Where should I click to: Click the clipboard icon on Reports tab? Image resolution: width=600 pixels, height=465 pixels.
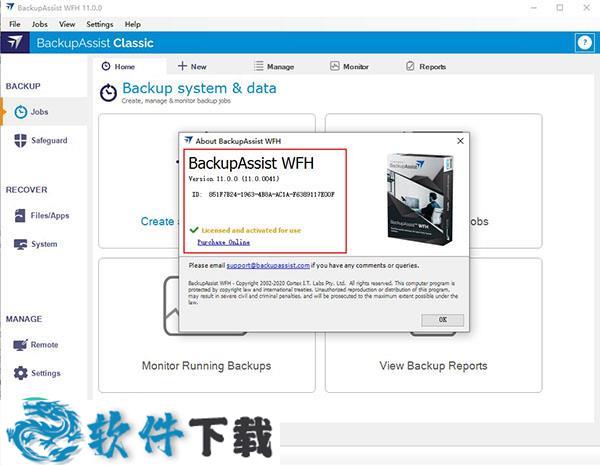[410, 66]
